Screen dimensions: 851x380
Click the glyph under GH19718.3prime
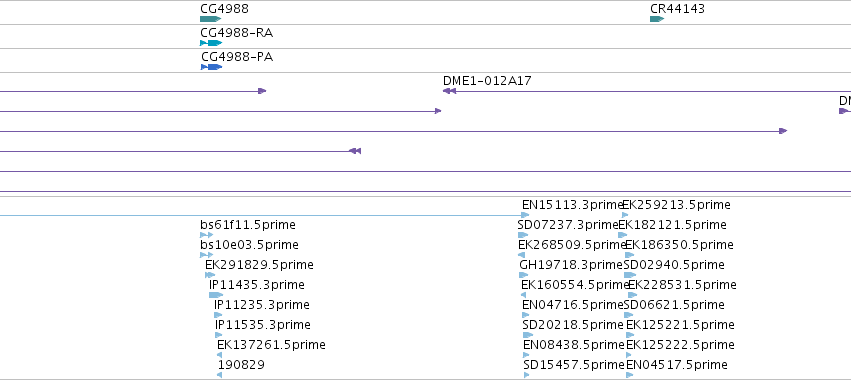click(x=524, y=275)
